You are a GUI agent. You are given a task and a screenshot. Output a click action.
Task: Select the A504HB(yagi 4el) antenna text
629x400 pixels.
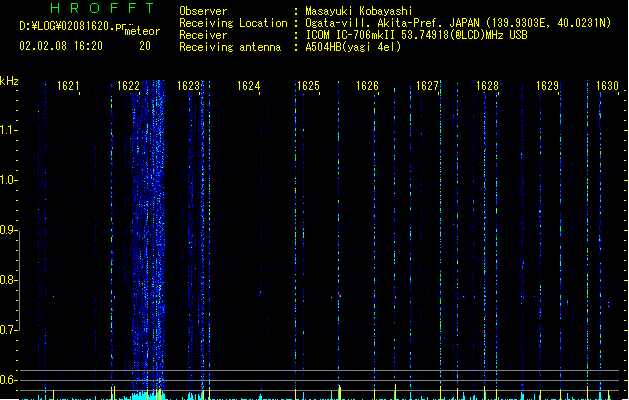353,47
